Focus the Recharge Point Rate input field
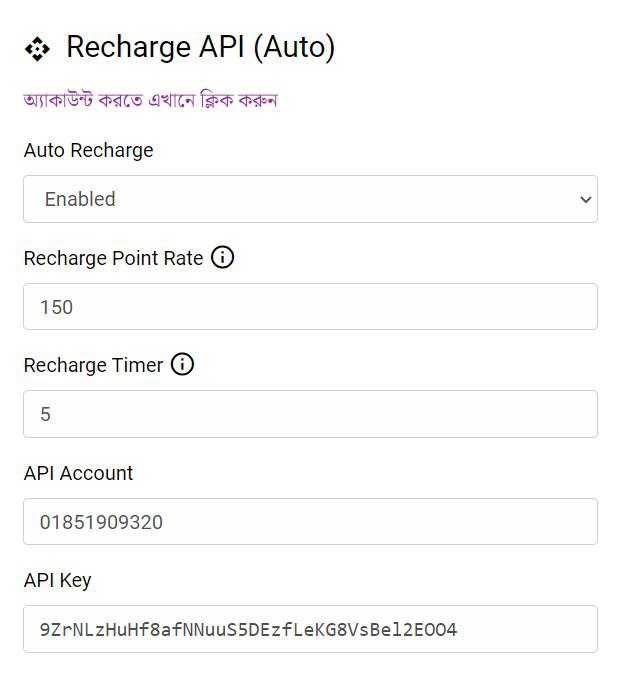This screenshot has width=617, height=676. click(x=310, y=307)
